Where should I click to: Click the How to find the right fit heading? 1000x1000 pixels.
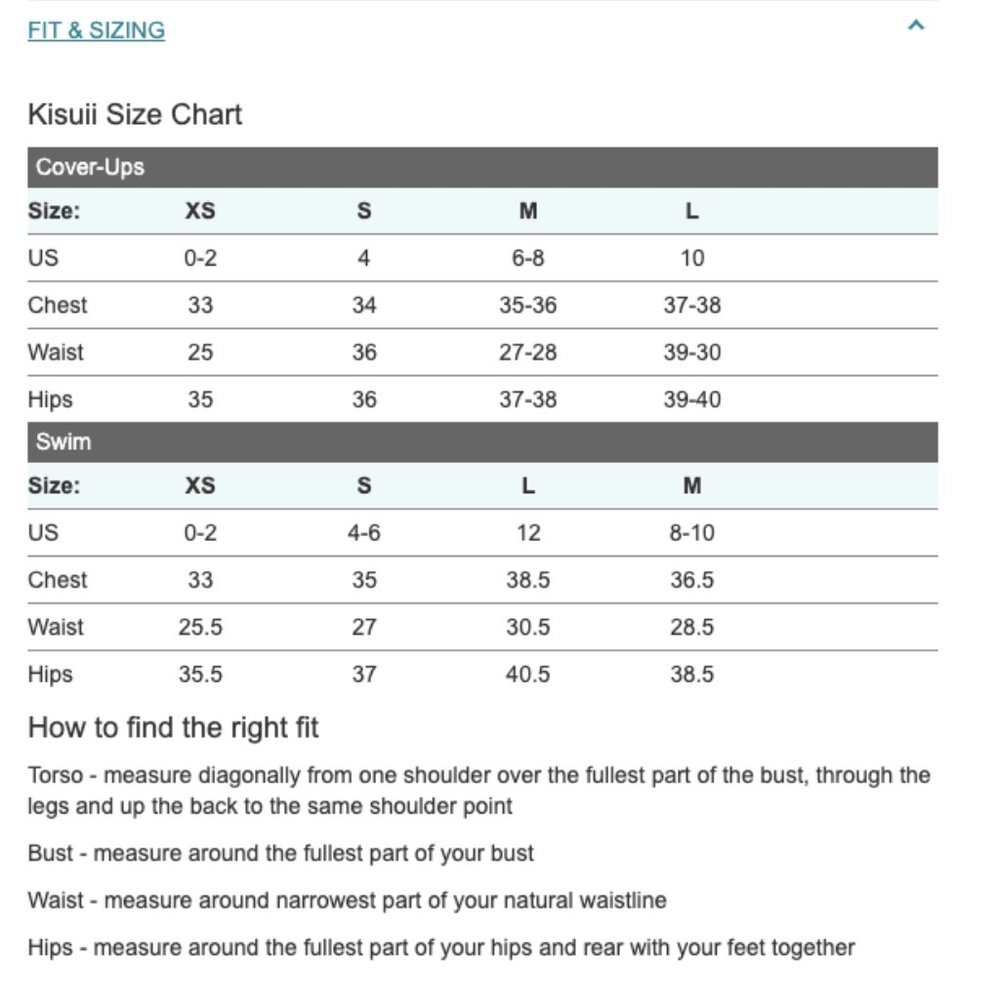173,727
